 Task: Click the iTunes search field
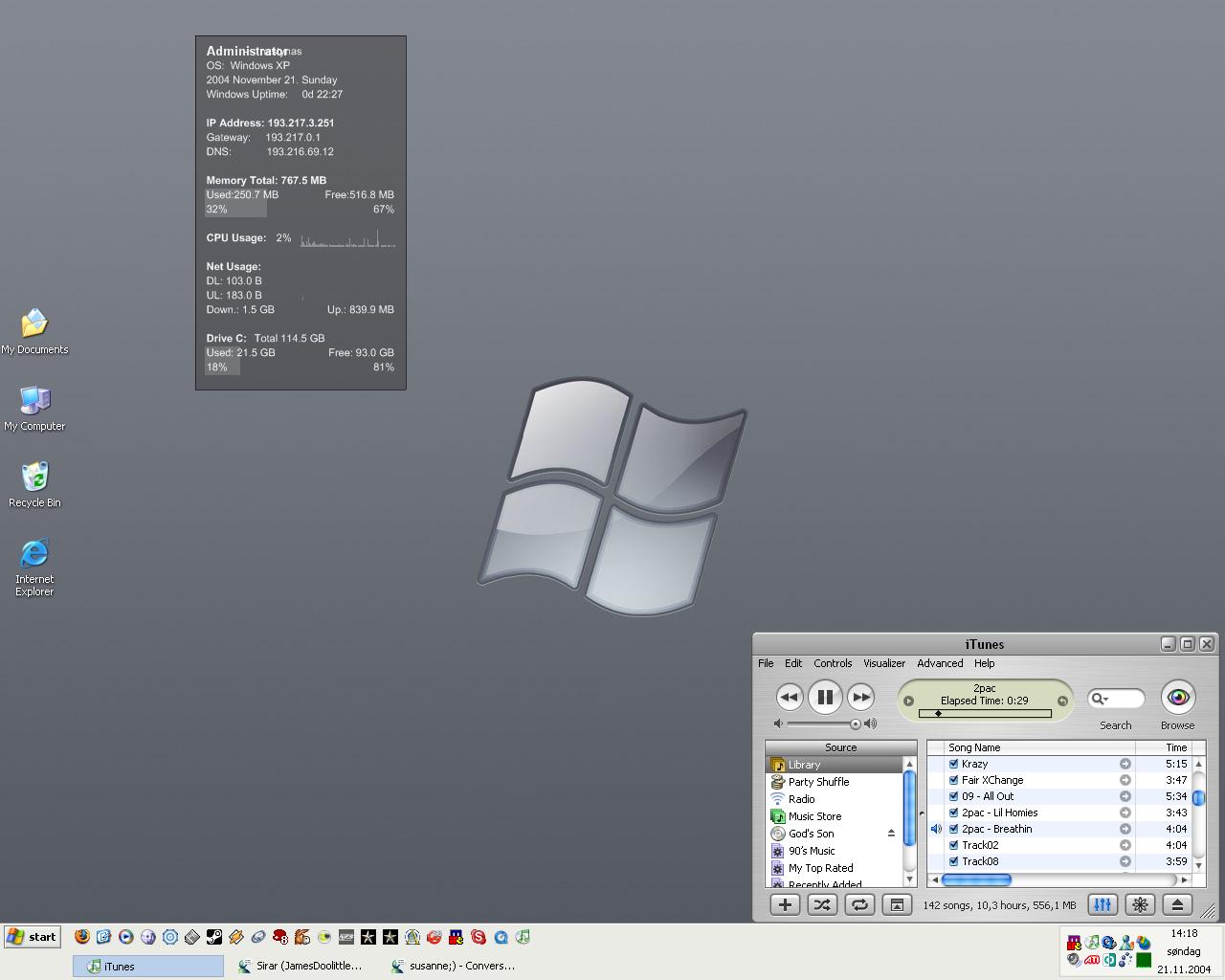1116,699
